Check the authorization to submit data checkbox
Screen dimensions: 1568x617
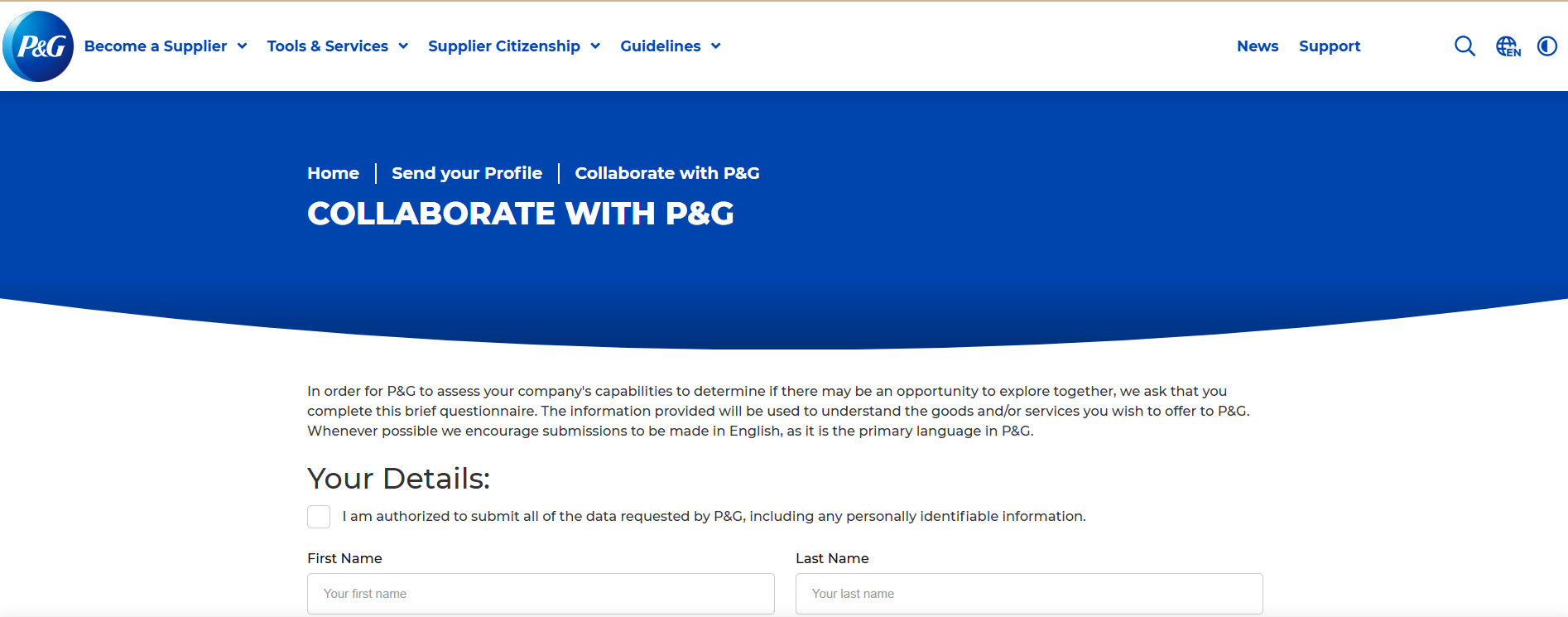pos(319,517)
